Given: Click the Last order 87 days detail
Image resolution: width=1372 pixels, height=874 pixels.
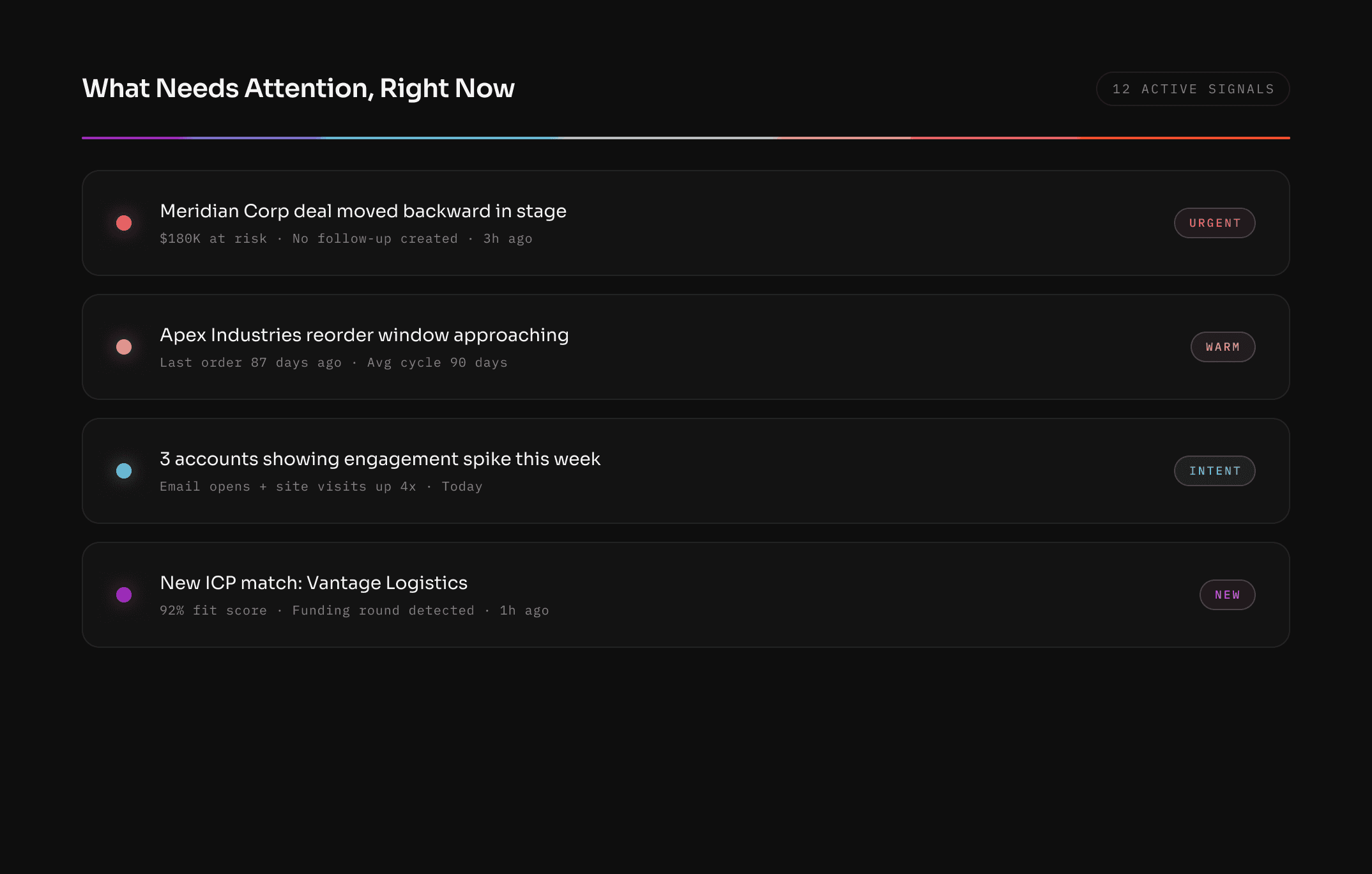Looking at the screenshot, I should [x=333, y=362].
